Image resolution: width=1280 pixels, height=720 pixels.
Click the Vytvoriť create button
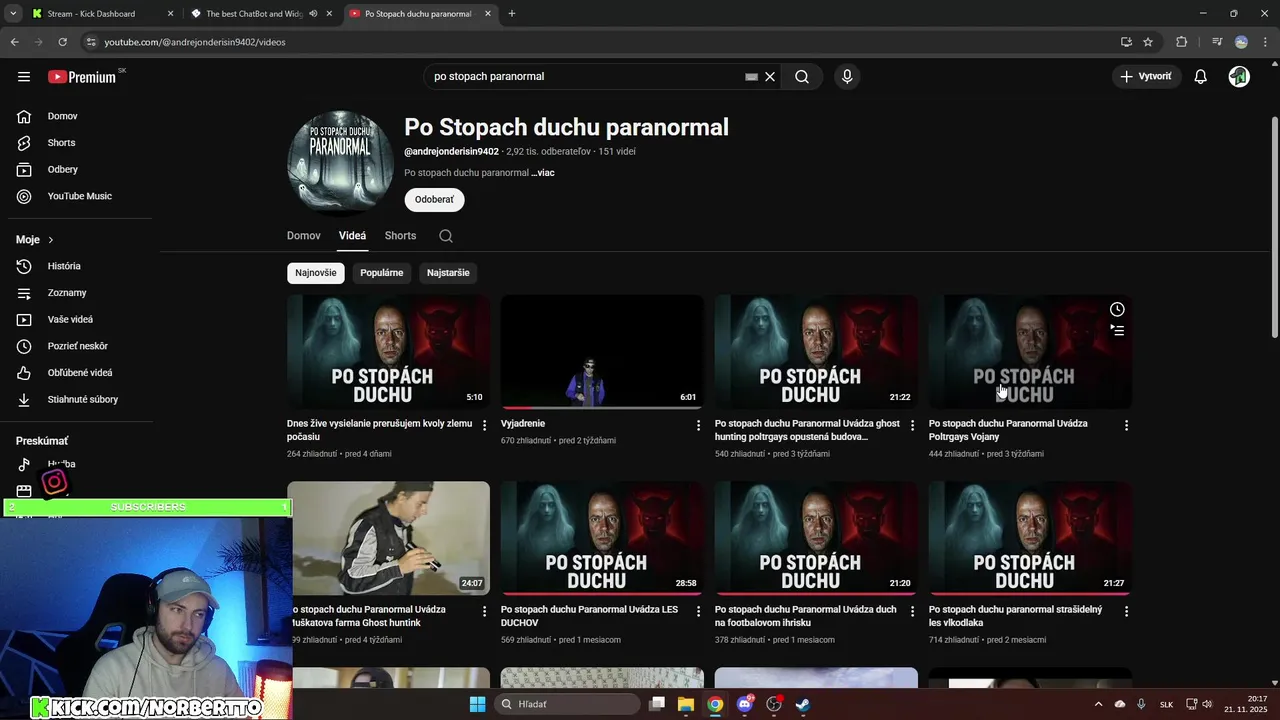pos(1146,77)
